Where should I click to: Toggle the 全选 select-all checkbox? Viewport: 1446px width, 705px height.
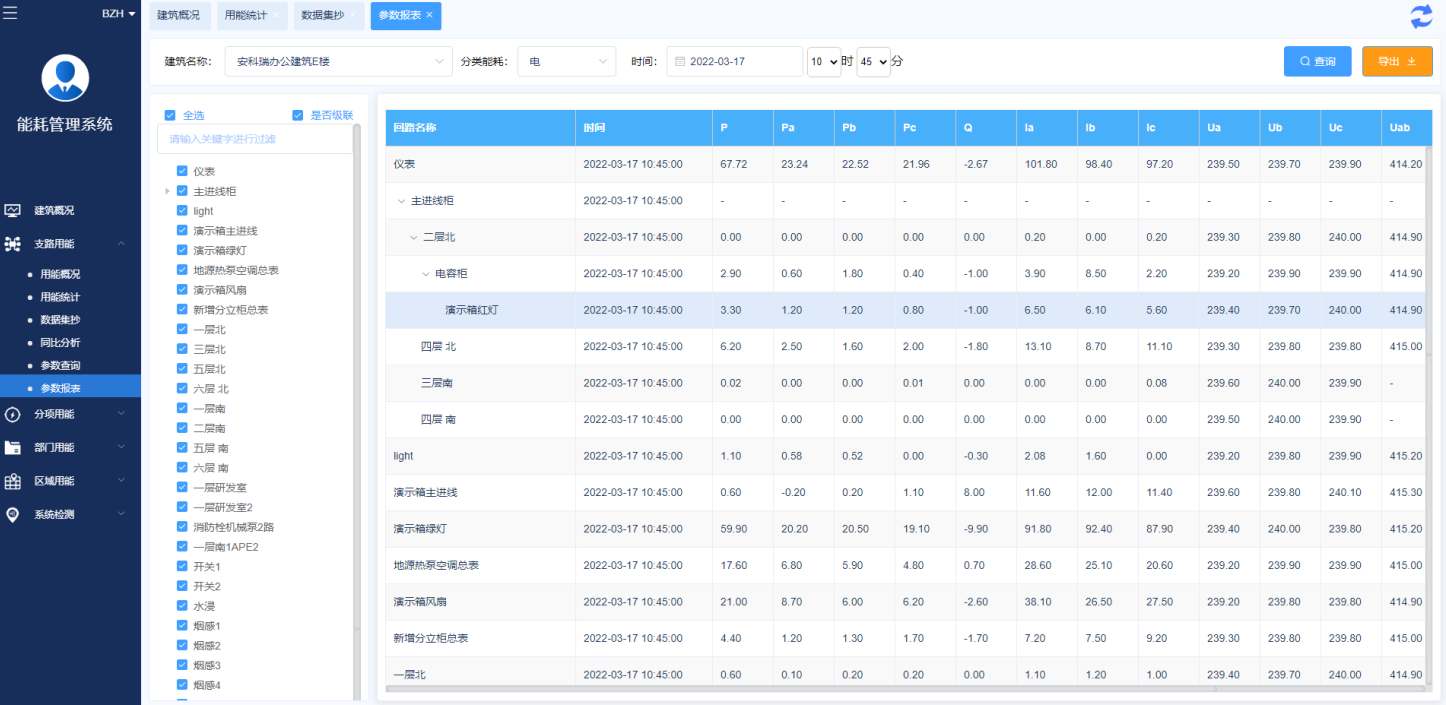click(x=170, y=115)
